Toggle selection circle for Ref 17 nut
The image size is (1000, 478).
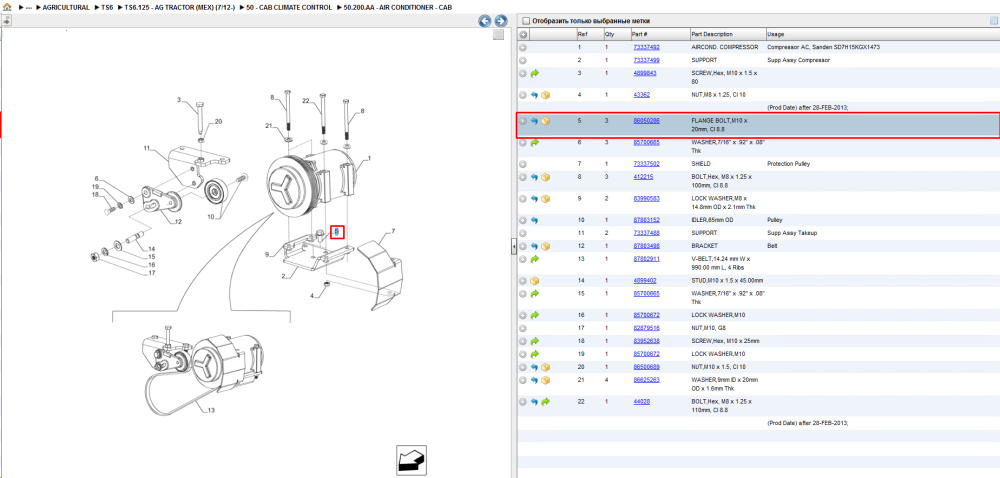pos(523,328)
